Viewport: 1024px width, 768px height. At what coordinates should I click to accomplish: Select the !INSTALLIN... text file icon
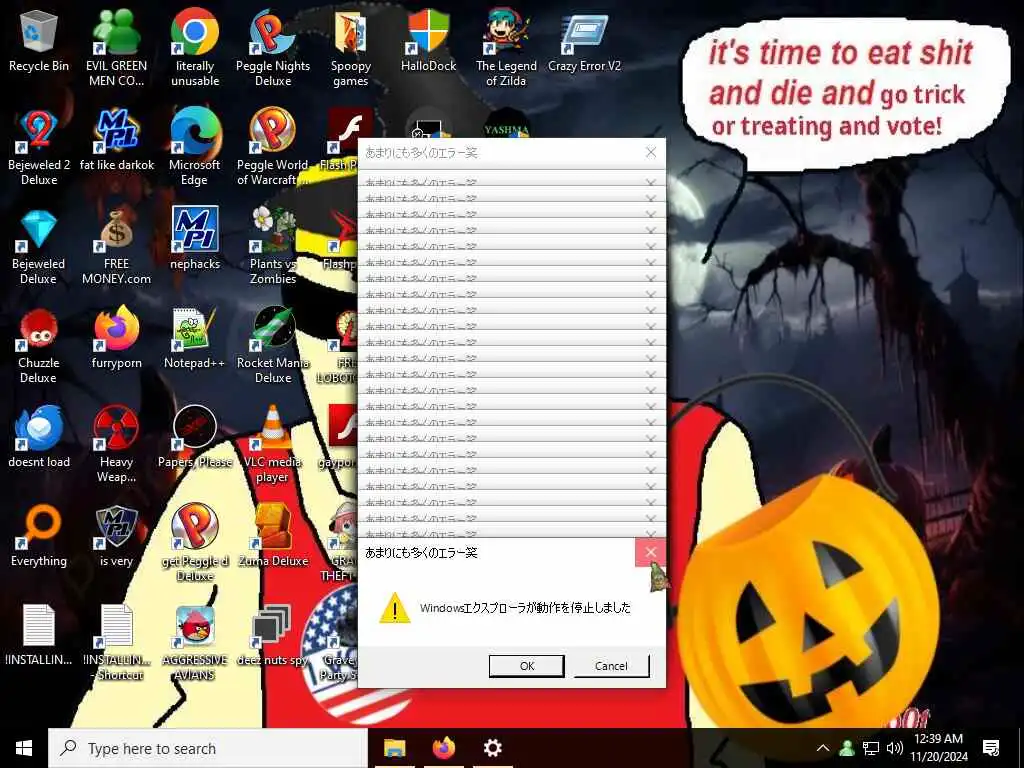tap(39, 635)
